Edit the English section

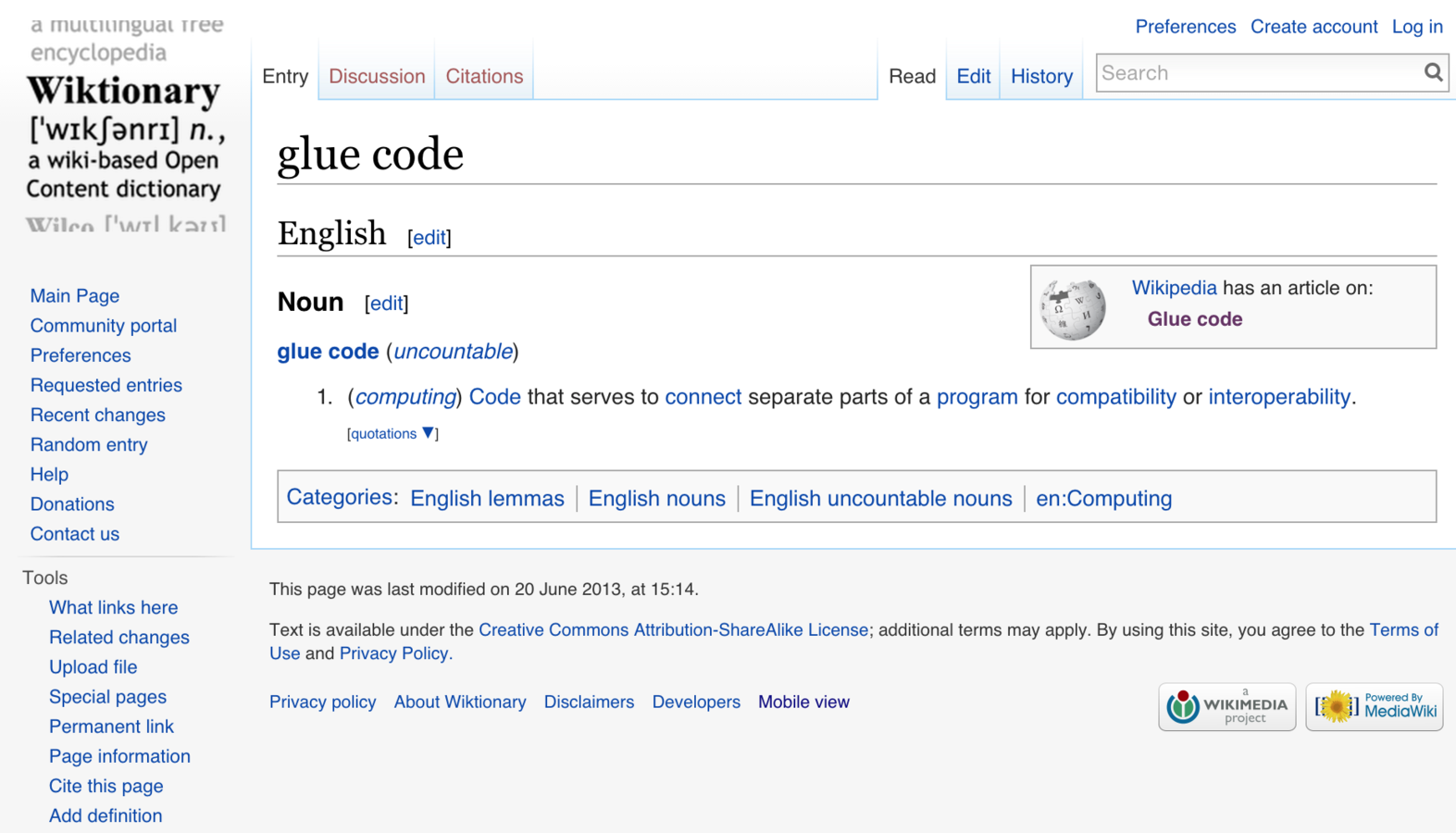429,238
